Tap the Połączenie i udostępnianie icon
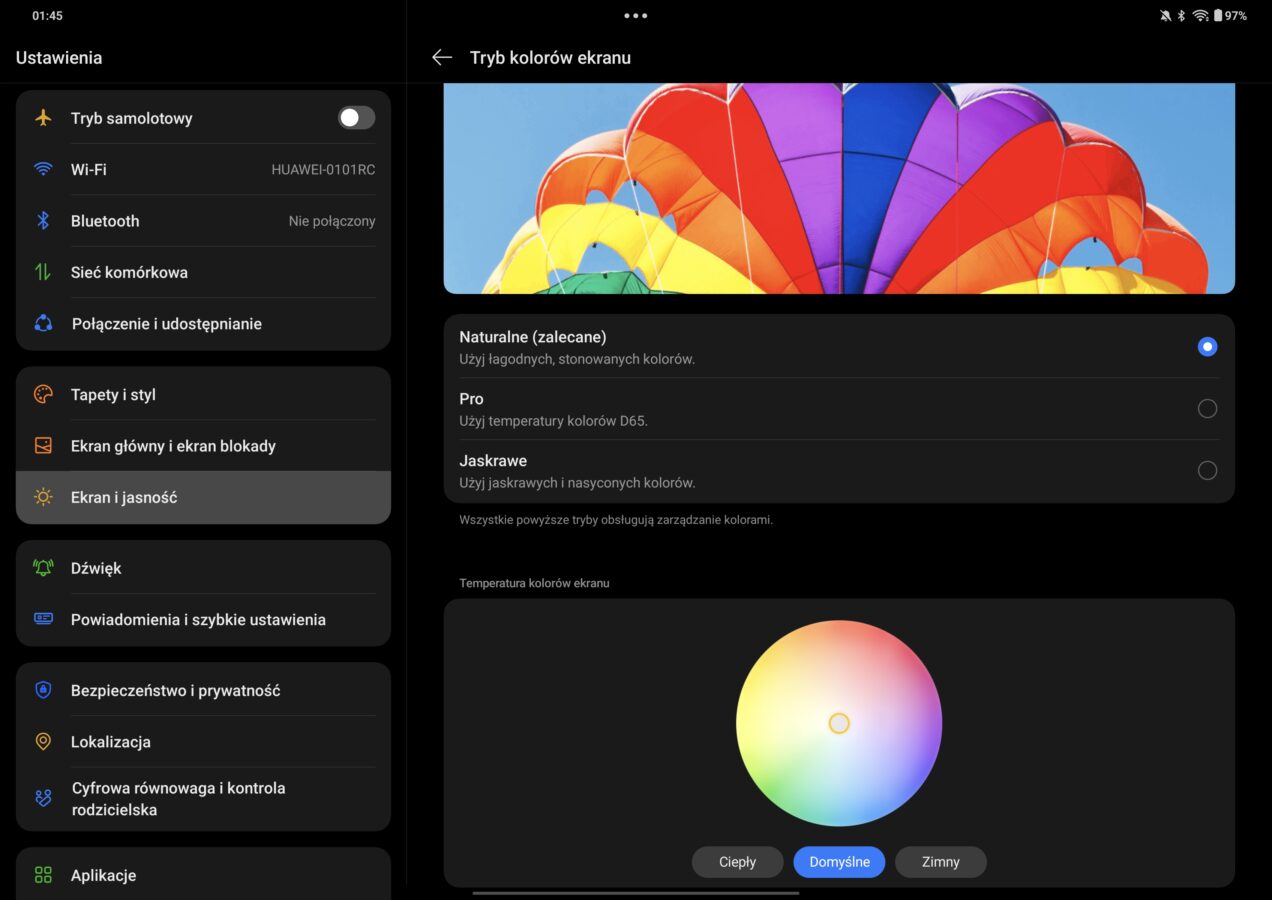Viewport: 1272px width, 900px height. [x=43, y=323]
